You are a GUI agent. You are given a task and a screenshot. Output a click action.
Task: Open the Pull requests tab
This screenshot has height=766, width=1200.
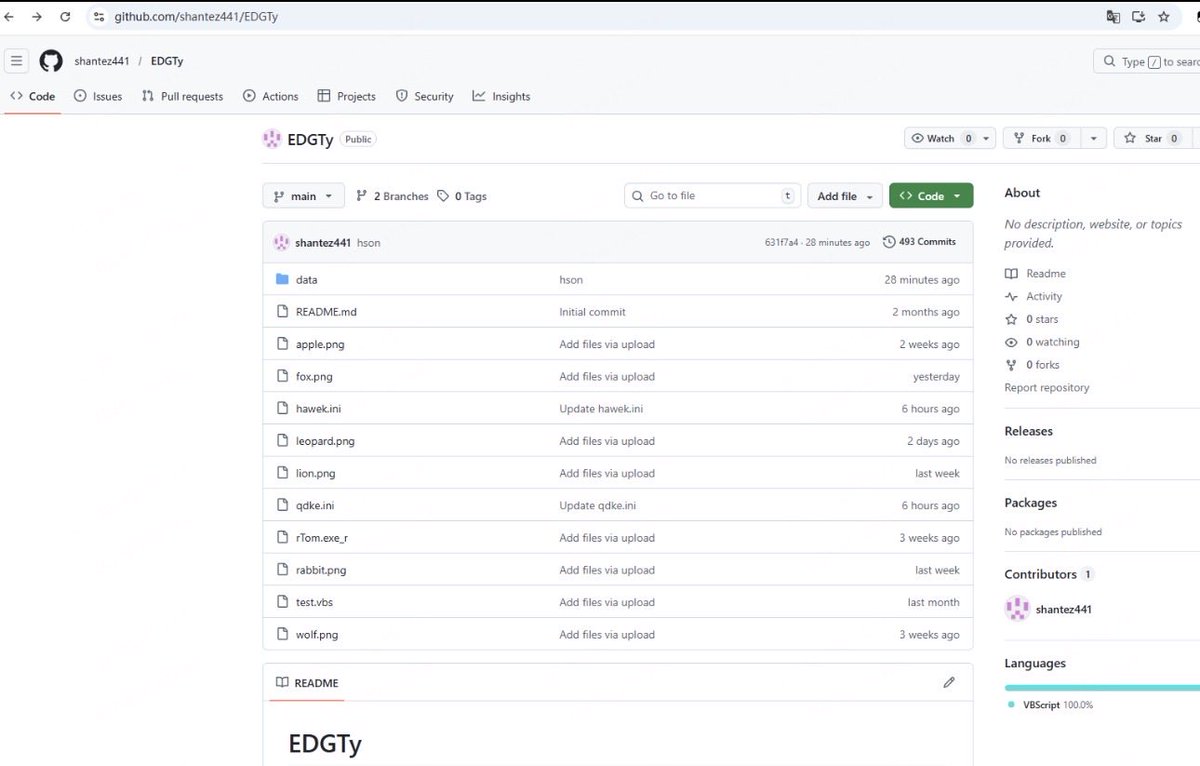pos(182,97)
